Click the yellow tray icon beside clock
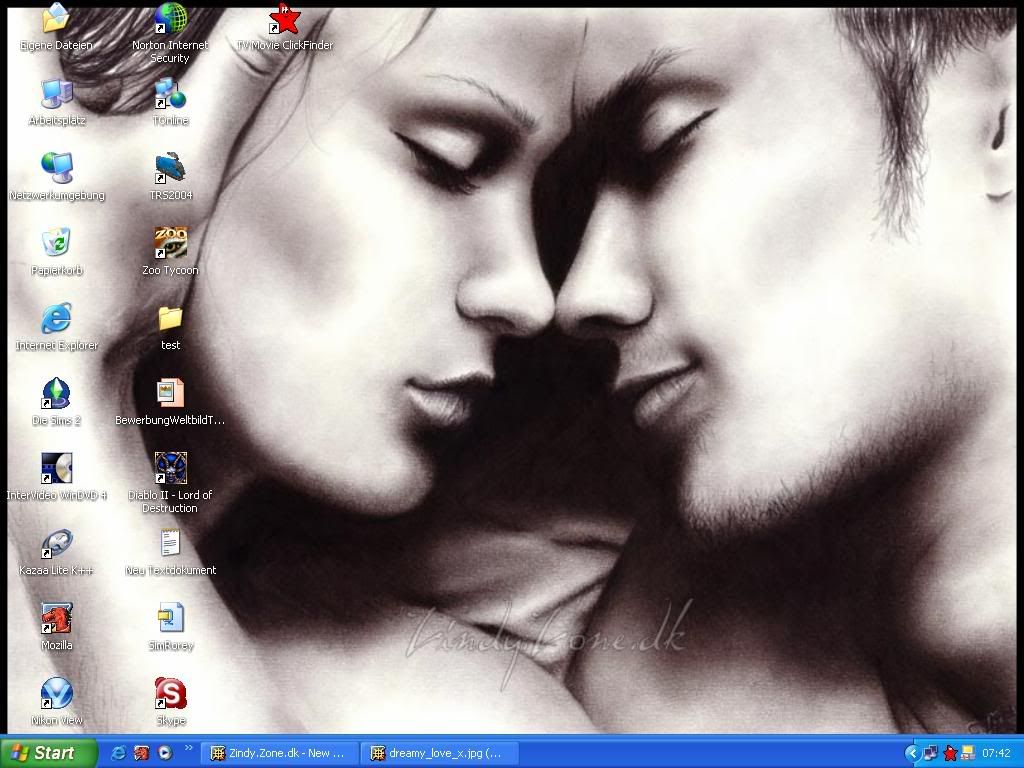 coord(968,754)
